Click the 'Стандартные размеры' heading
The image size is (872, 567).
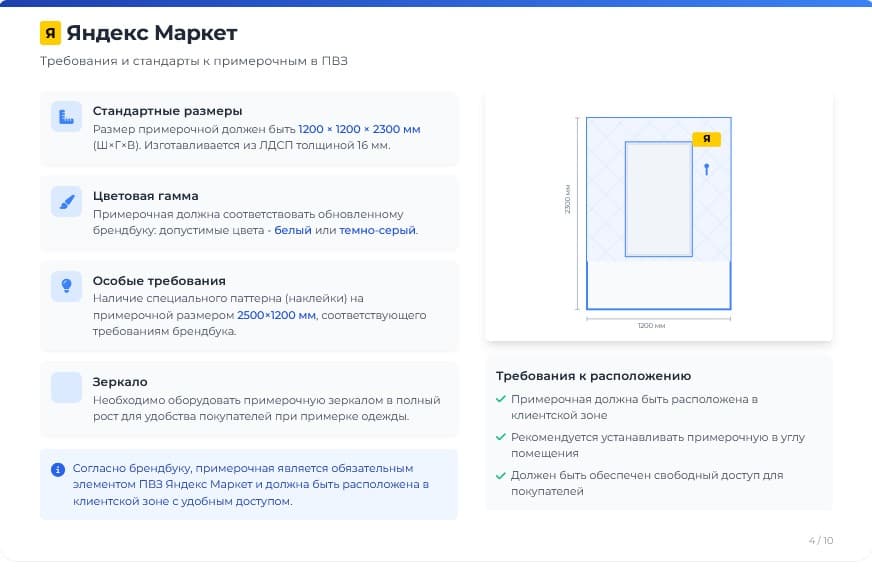pos(167,111)
